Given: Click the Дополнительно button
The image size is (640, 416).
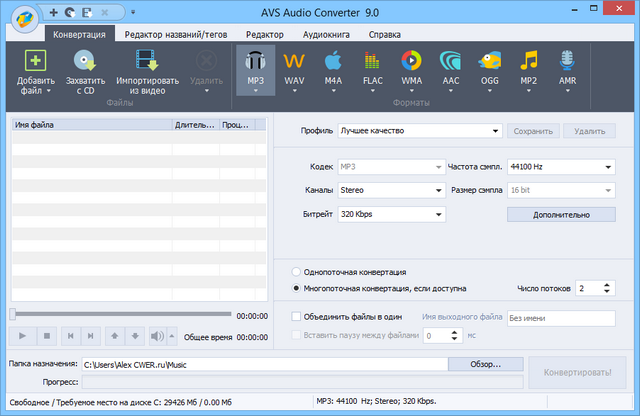Looking at the screenshot, I should pos(560,214).
